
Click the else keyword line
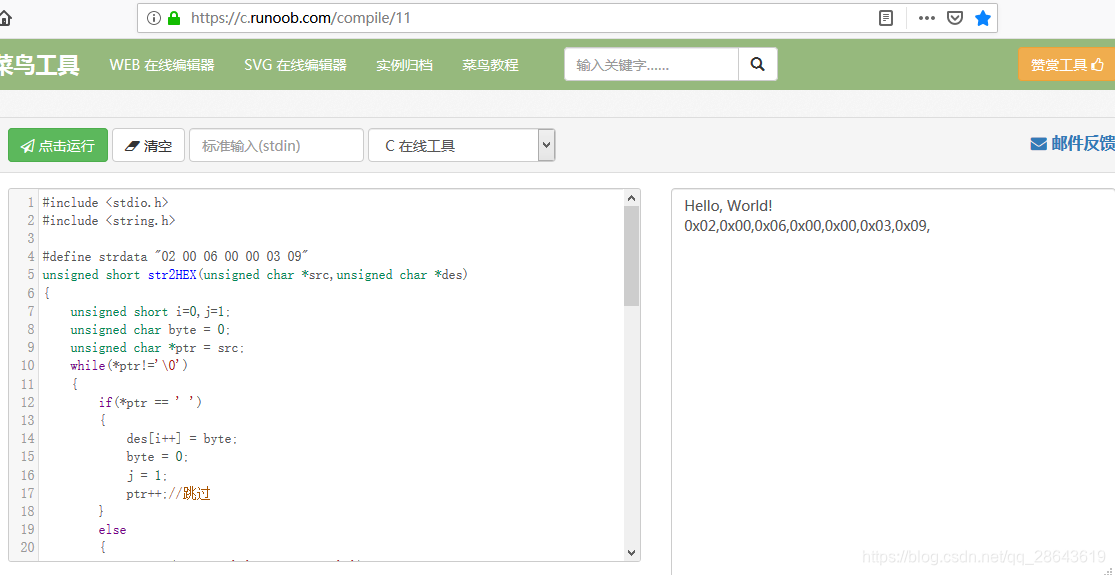coord(112,530)
